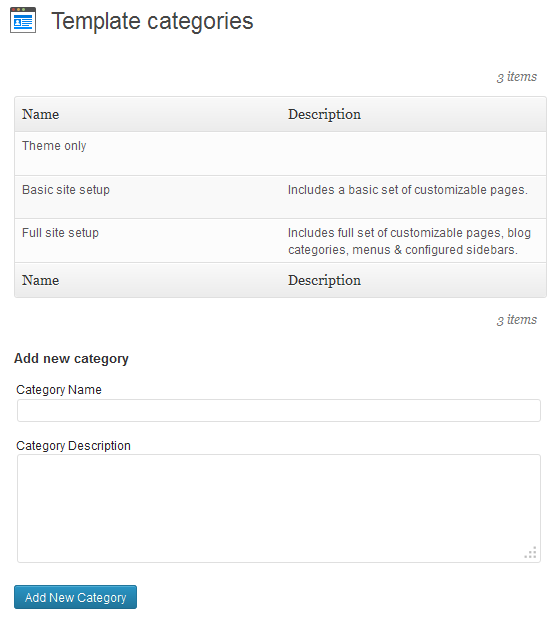Click the Basic site setup description text
The width and height of the screenshot is (559, 624).
click(408, 190)
